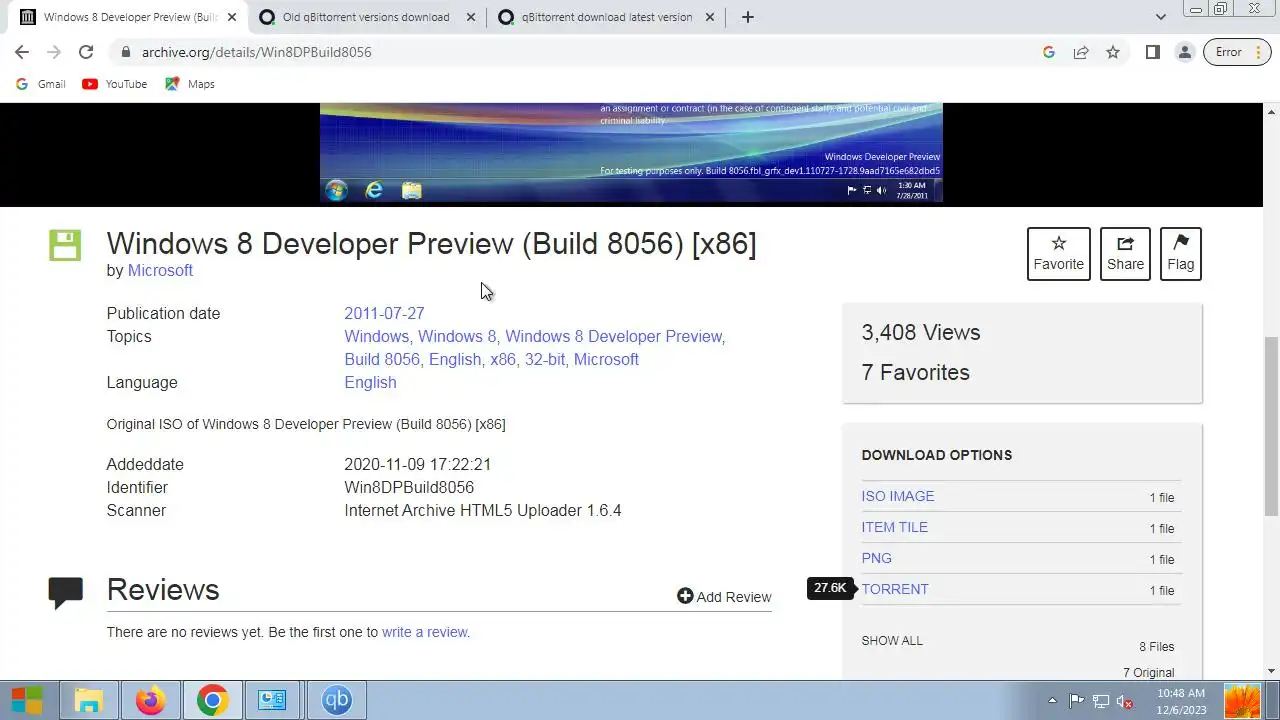Open the Build 8056 topic link
This screenshot has width=1280, height=720.
[x=382, y=359]
